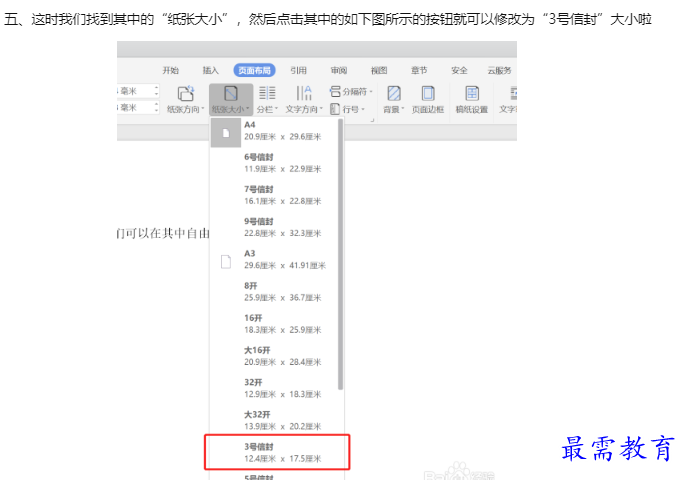The image size is (683, 480).
Task: Open the 行号 line numbers dropdown
Action: click(x=347, y=108)
